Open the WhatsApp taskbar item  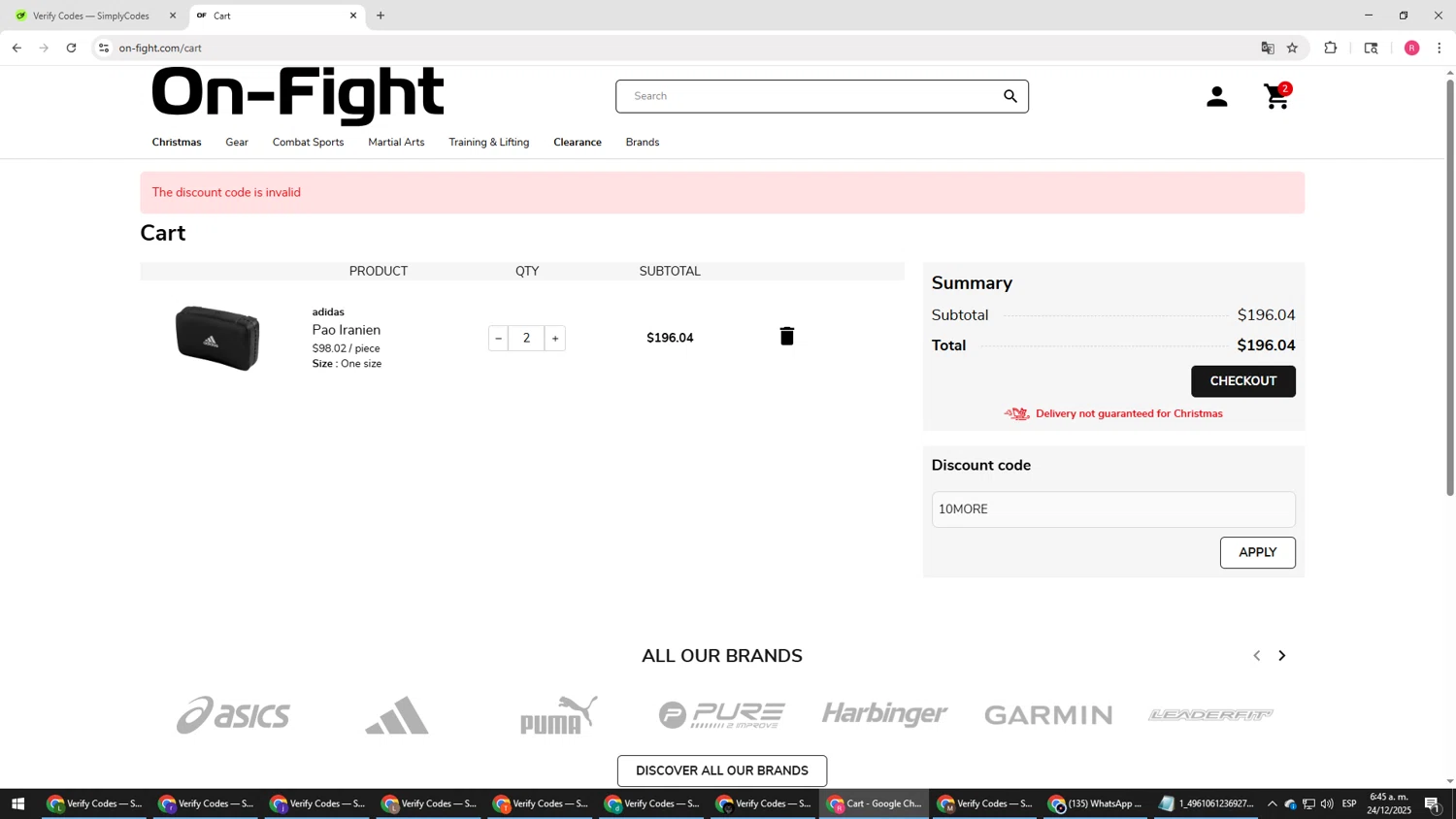pos(1096,803)
